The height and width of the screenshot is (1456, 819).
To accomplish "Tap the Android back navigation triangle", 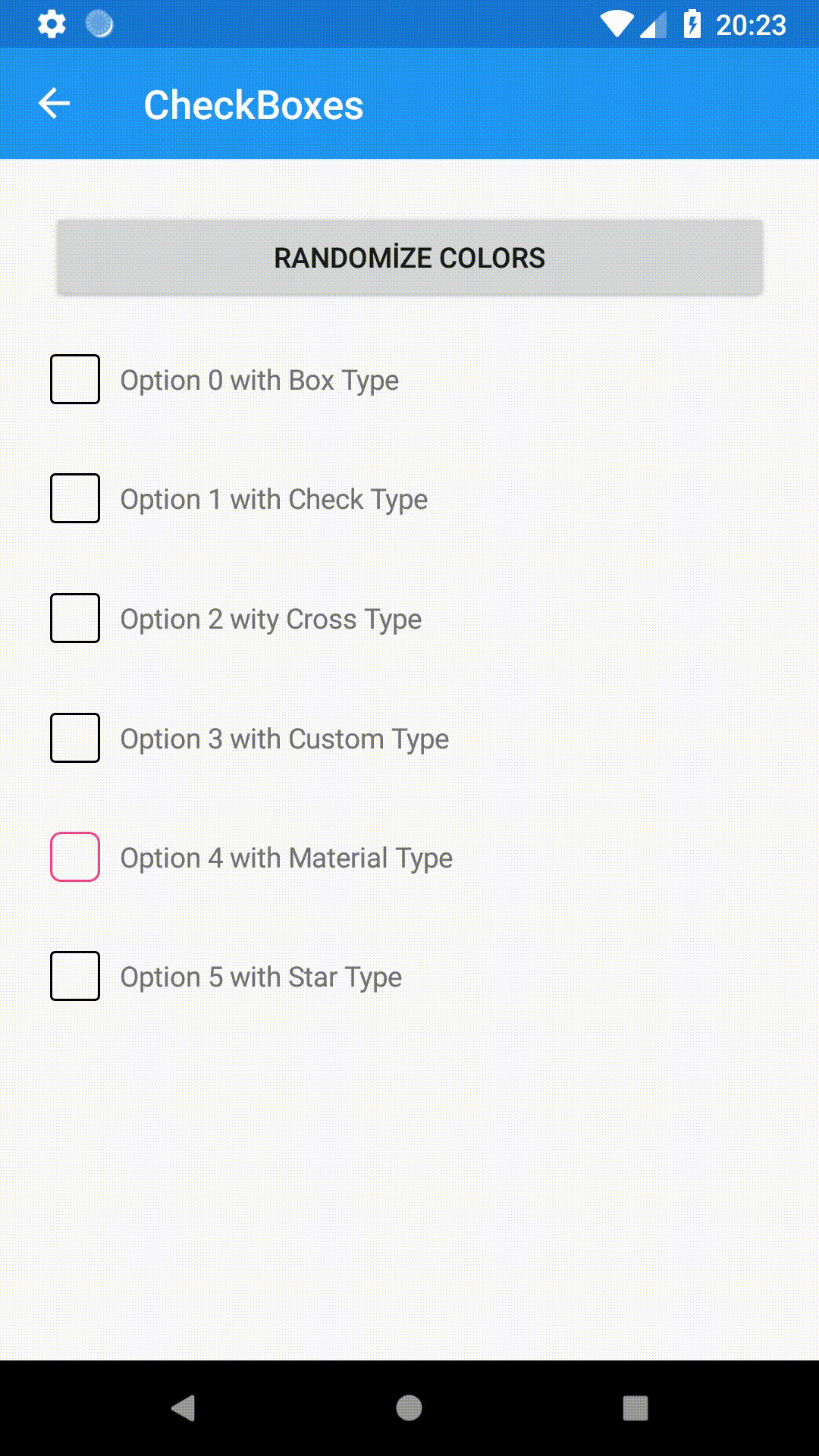I will coord(184,1408).
